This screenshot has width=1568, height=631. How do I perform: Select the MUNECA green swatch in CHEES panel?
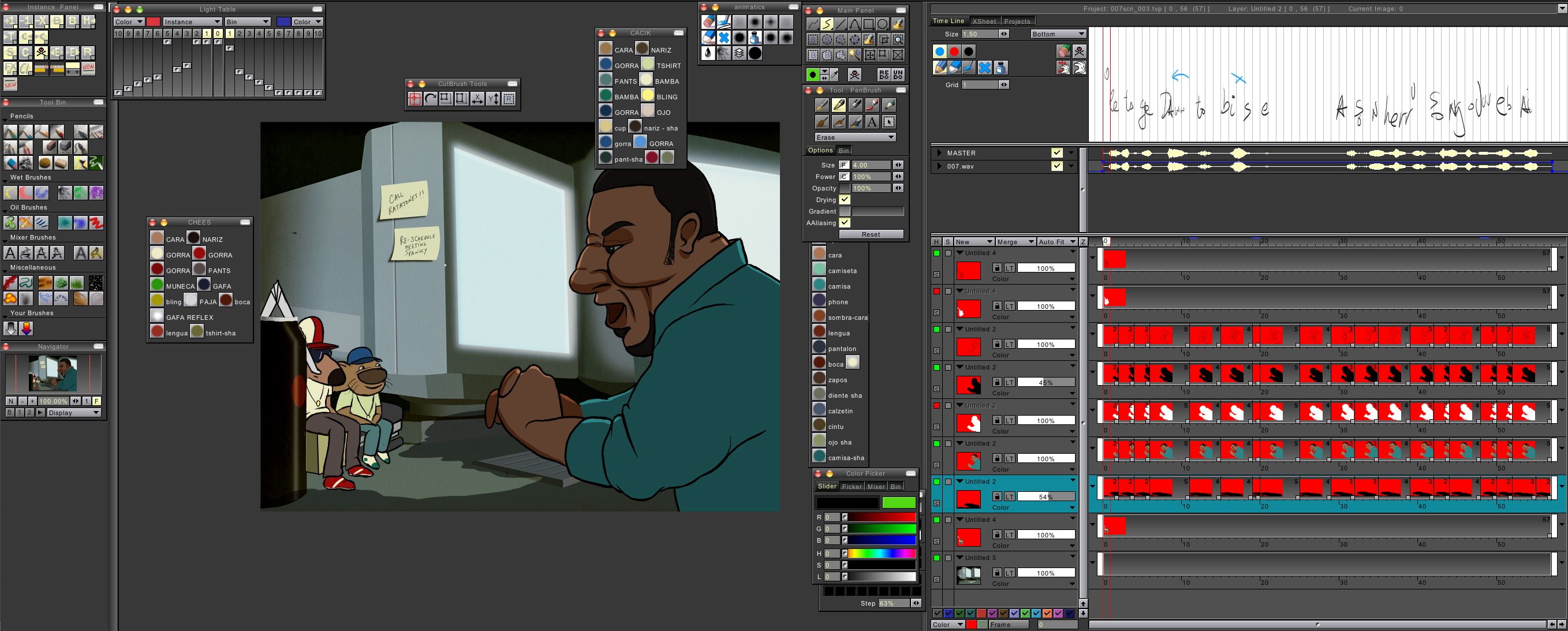pyautogui.click(x=157, y=285)
